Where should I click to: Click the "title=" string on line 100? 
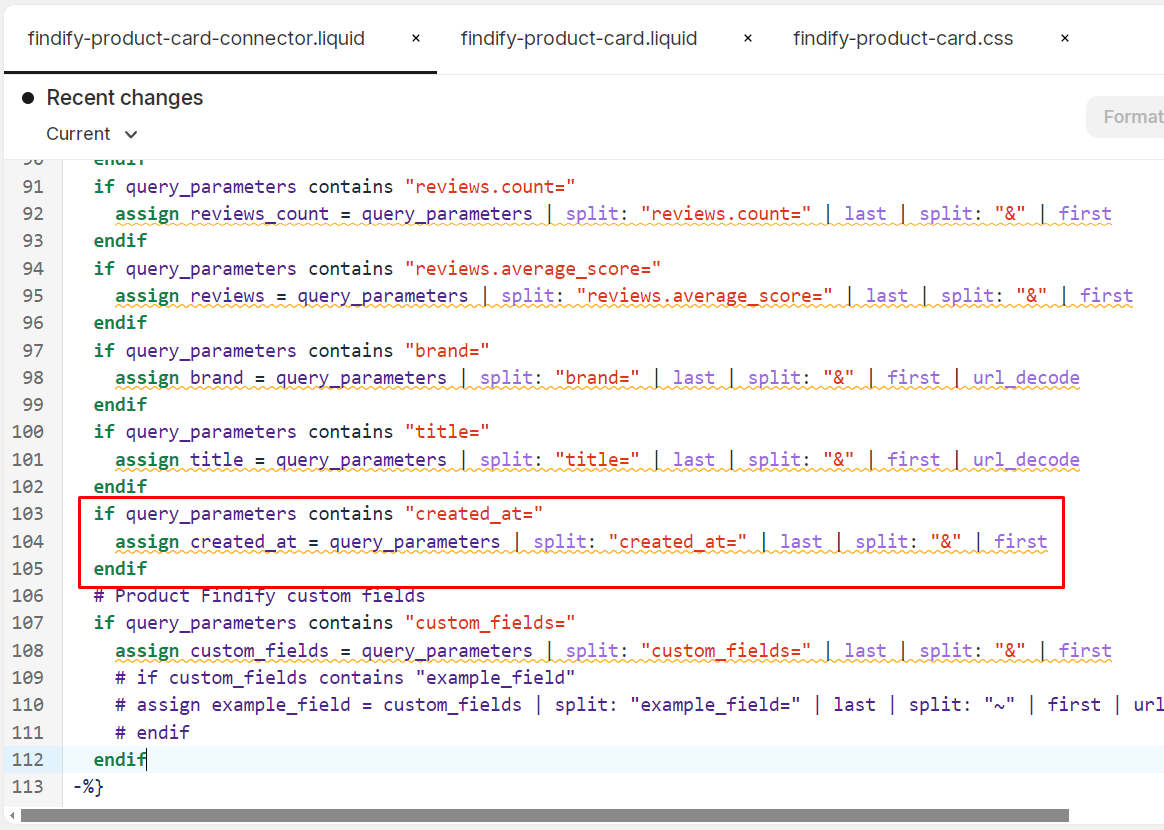point(447,432)
